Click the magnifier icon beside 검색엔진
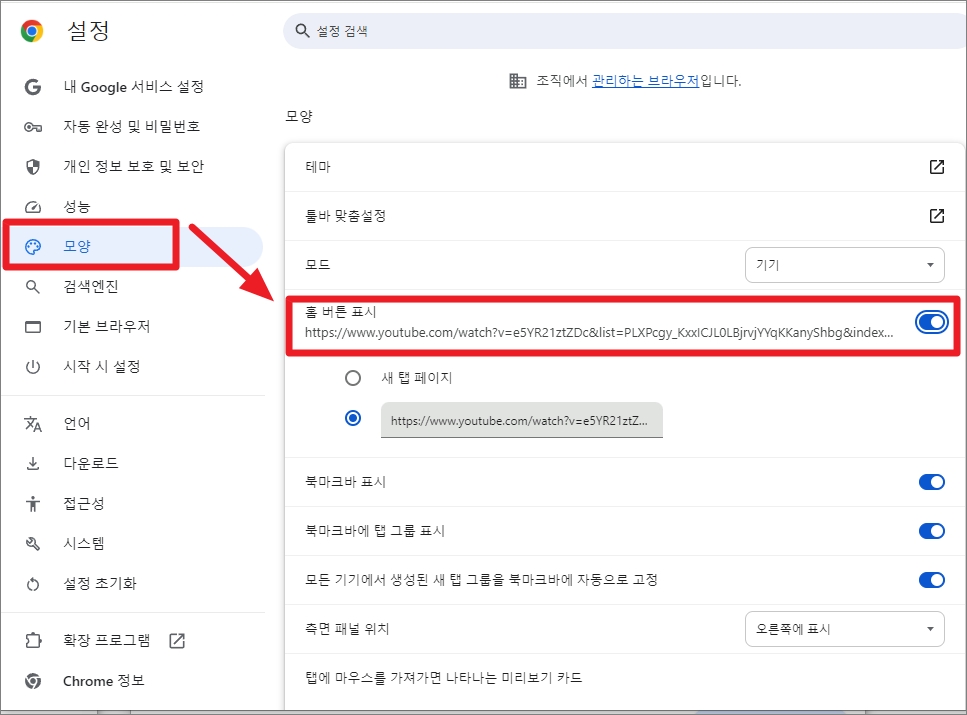This screenshot has width=967, height=715. point(33,287)
